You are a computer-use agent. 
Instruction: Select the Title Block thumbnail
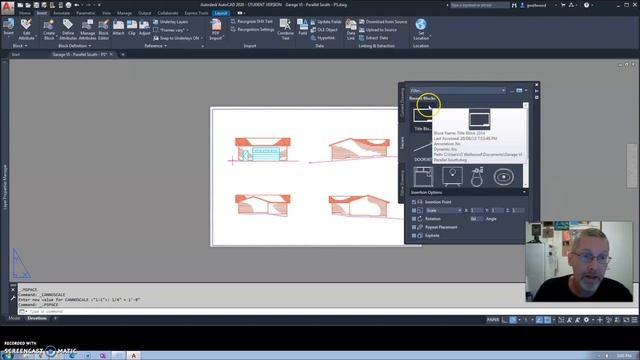(422, 118)
